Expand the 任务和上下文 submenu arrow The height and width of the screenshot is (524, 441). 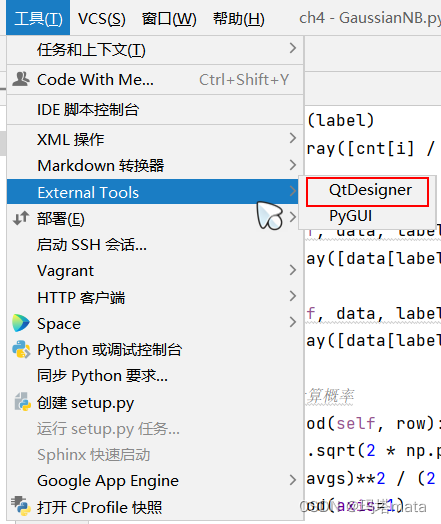pos(293,49)
